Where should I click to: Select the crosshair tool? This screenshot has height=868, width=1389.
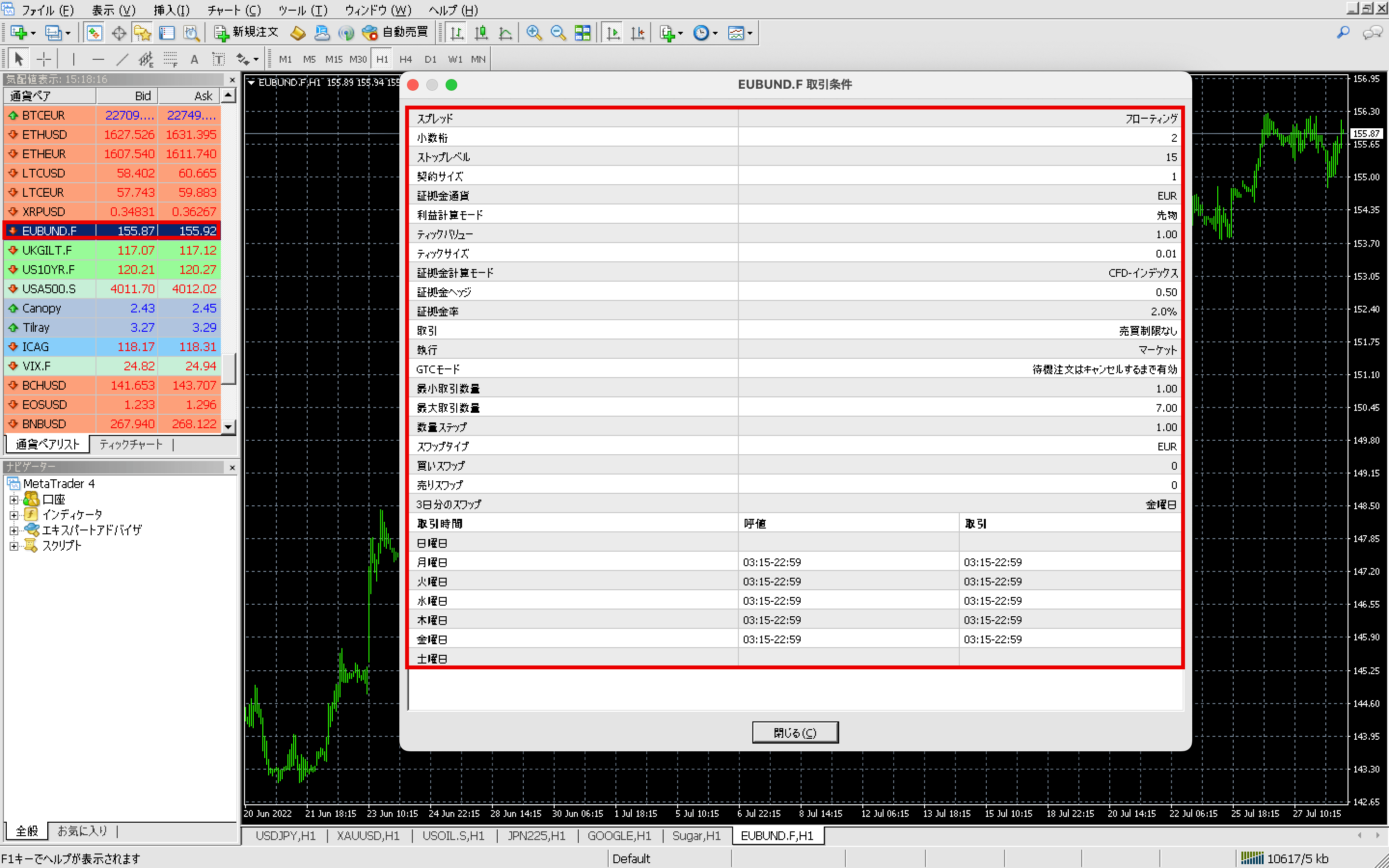coord(43,58)
